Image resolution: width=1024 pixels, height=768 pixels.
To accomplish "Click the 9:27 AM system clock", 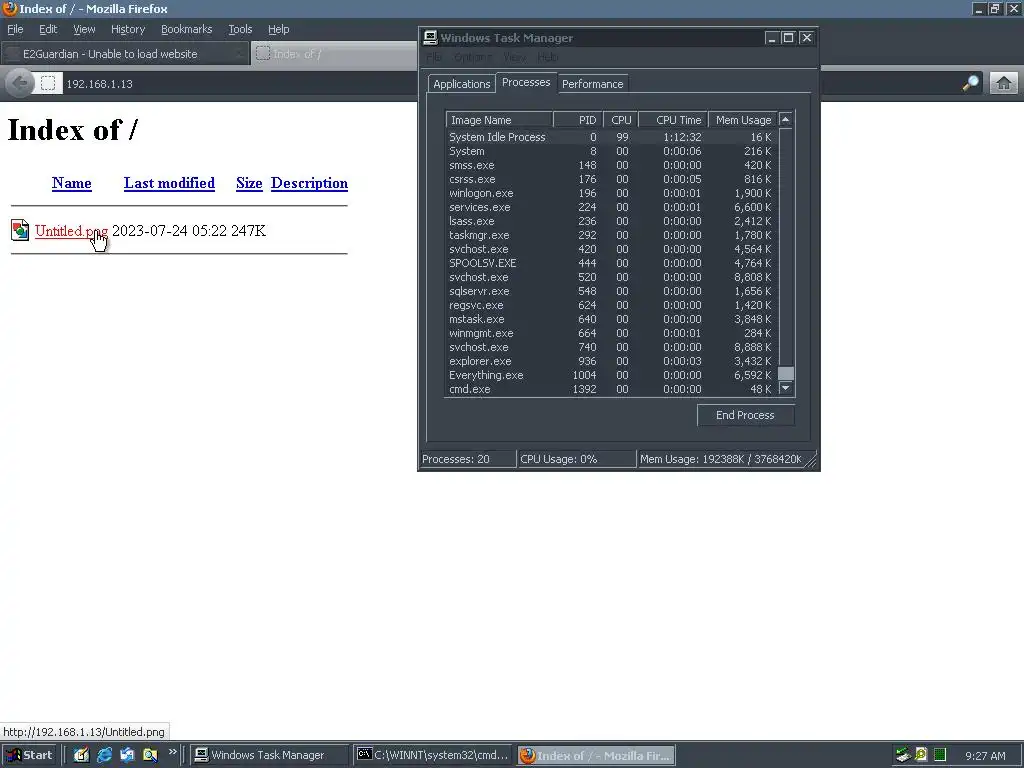I will tap(985, 756).
